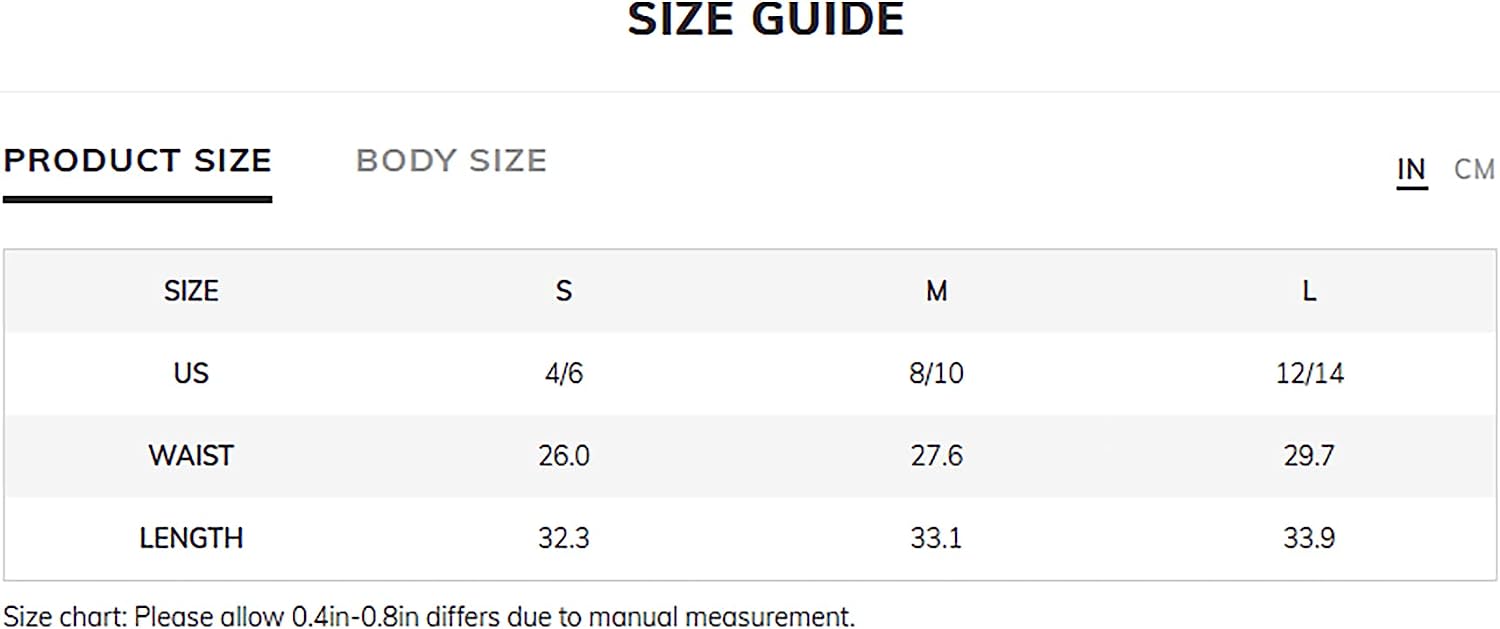Select the S size column header
The height and width of the screenshot is (629, 1500).
point(564,291)
